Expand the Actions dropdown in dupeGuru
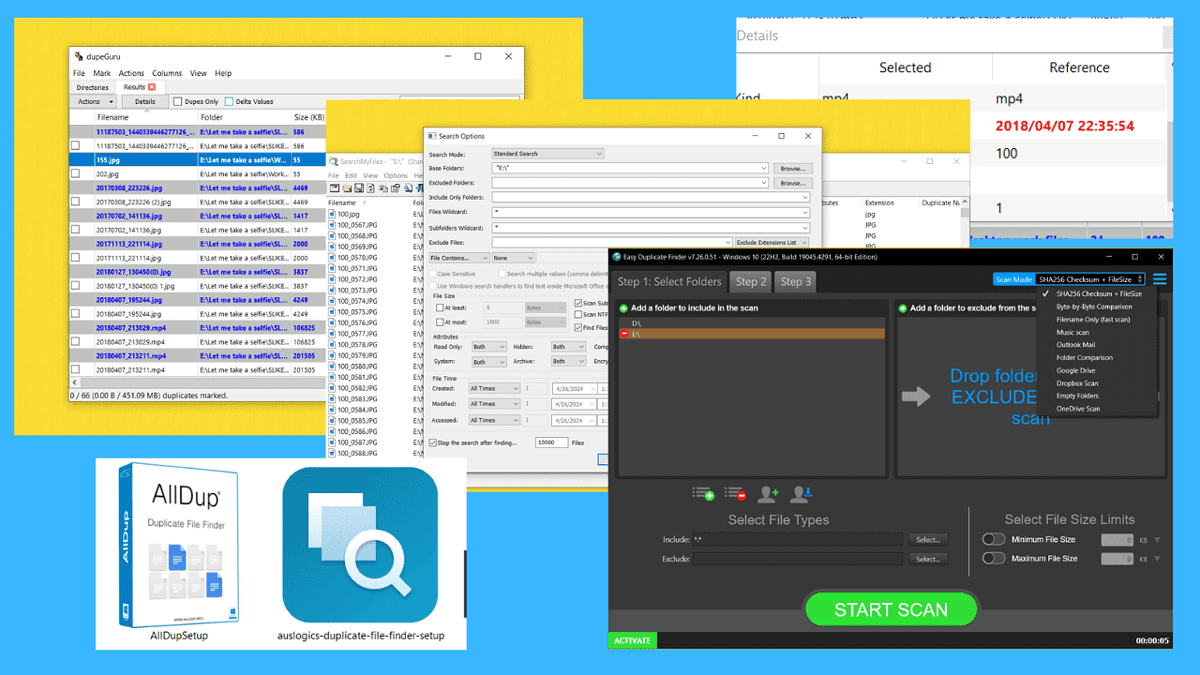This screenshot has width=1200, height=675. pyautogui.click(x=92, y=100)
